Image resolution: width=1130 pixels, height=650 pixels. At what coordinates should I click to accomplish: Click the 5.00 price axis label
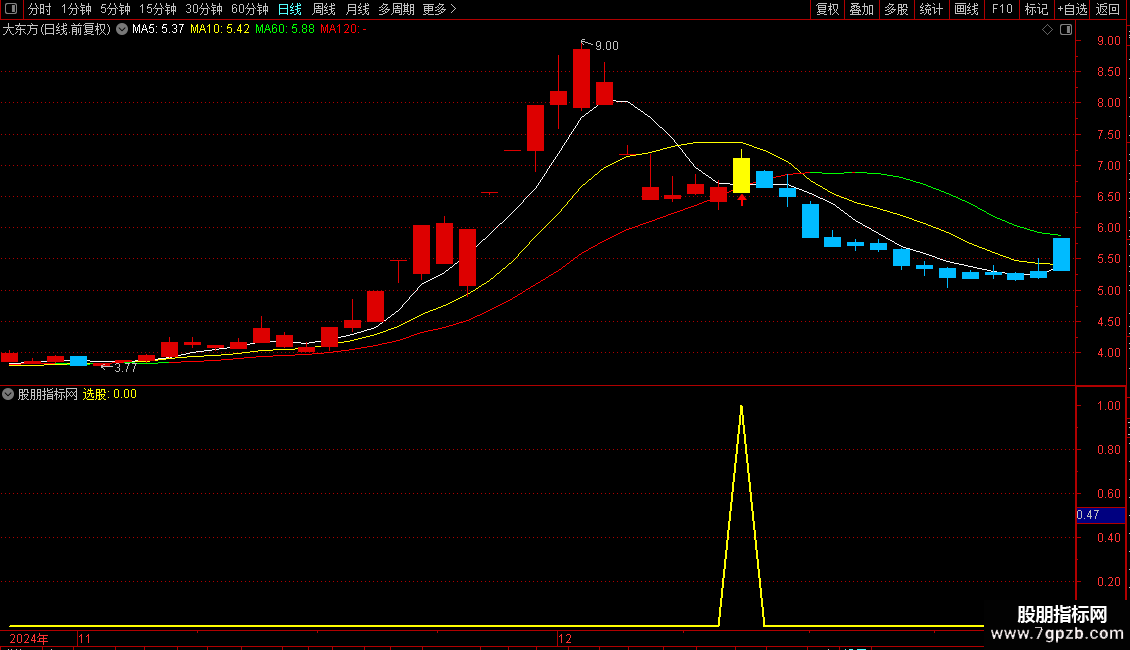coord(1109,291)
